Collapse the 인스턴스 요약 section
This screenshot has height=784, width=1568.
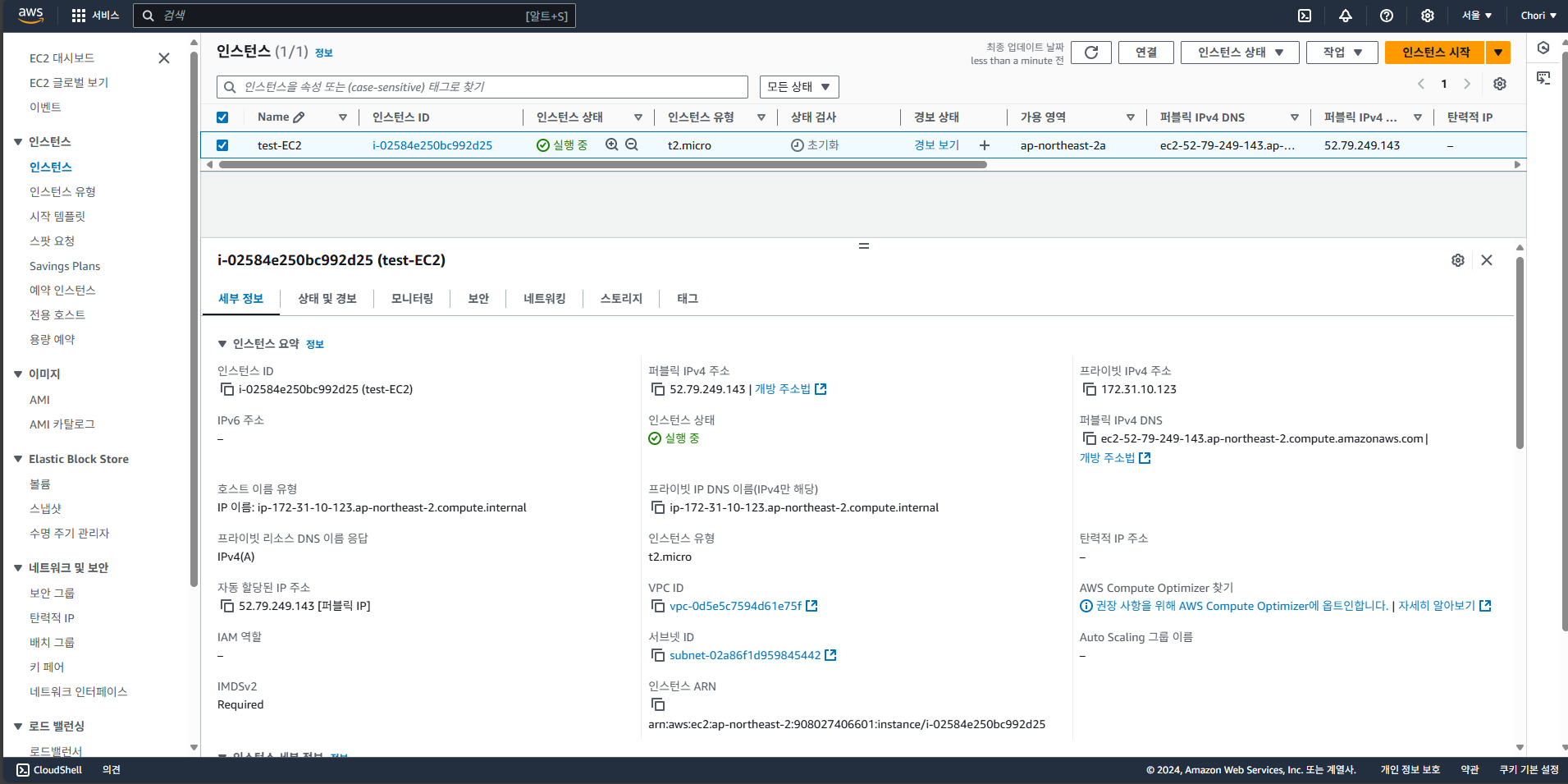tap(222, 344)
